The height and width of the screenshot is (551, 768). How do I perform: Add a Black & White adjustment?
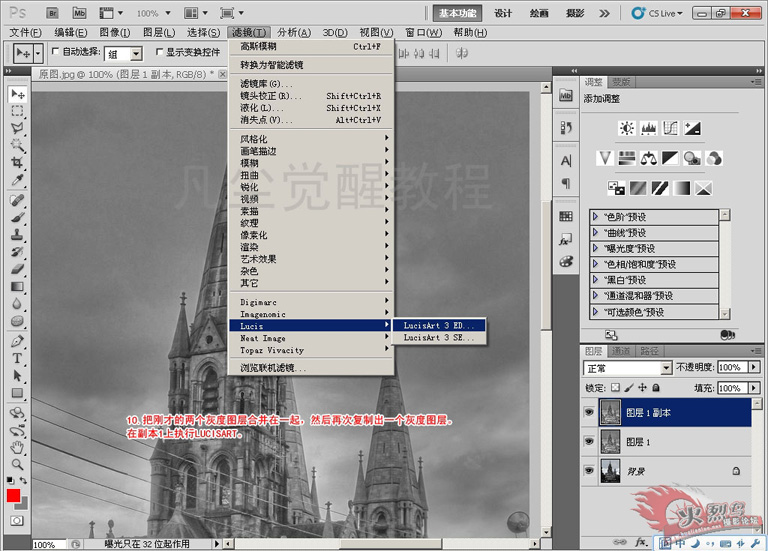pyautogui.click(x=670, y=158)
